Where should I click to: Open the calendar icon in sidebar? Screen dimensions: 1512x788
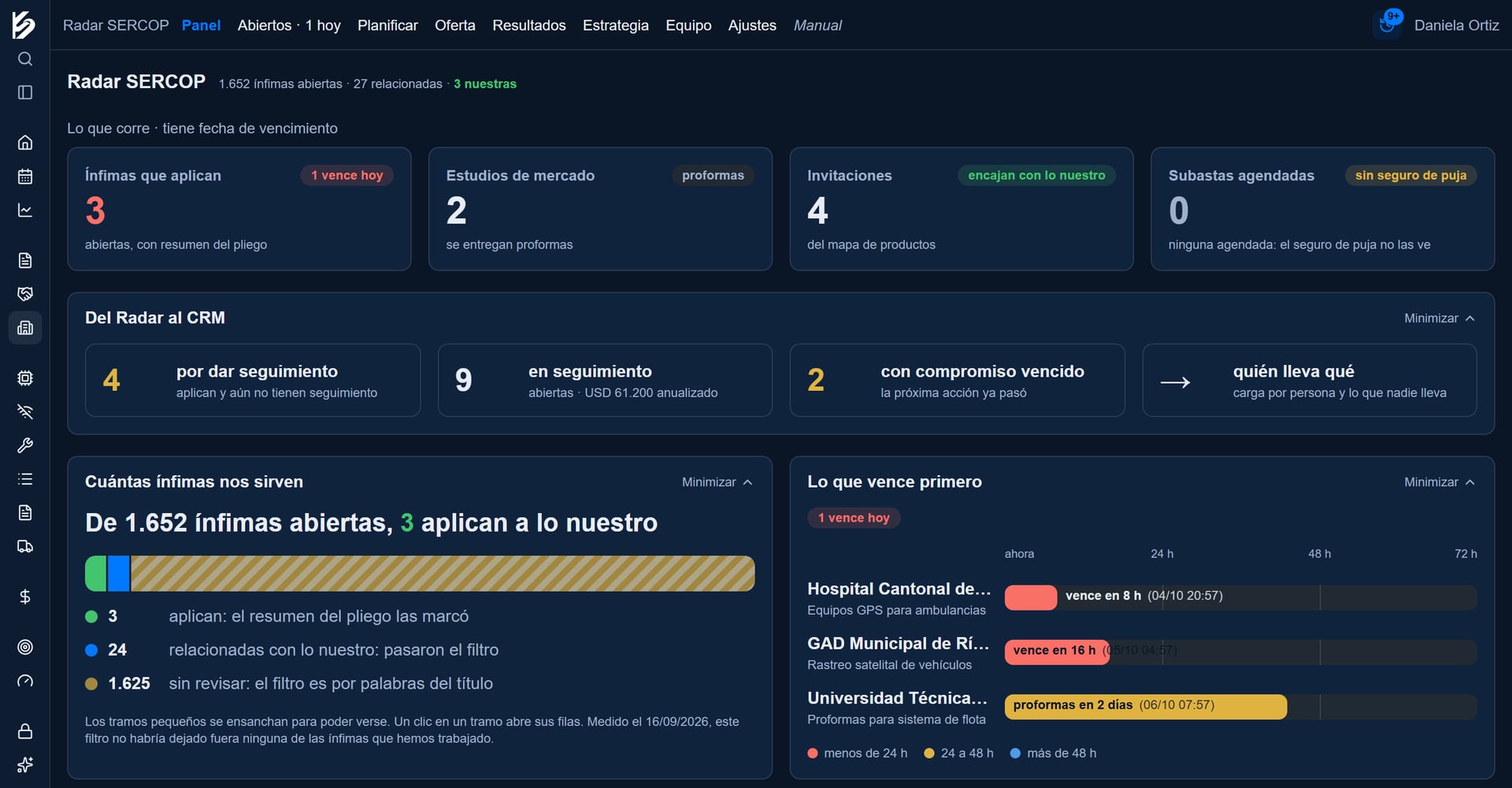[x=25, y=177]
